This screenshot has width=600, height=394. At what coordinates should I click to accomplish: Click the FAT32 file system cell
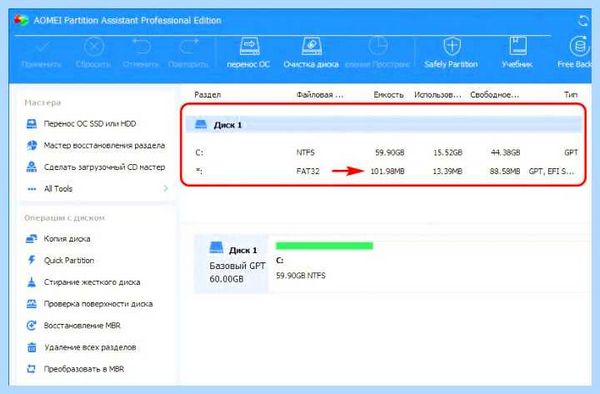(308, 171)
